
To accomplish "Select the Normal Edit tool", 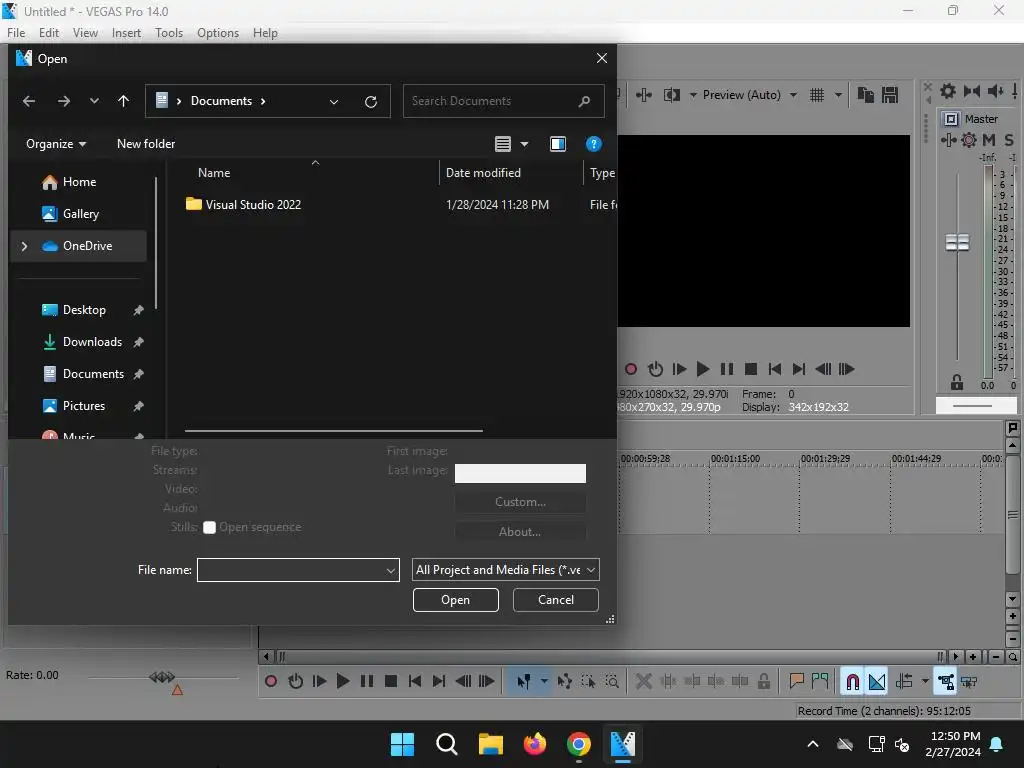I will [523, 681].
